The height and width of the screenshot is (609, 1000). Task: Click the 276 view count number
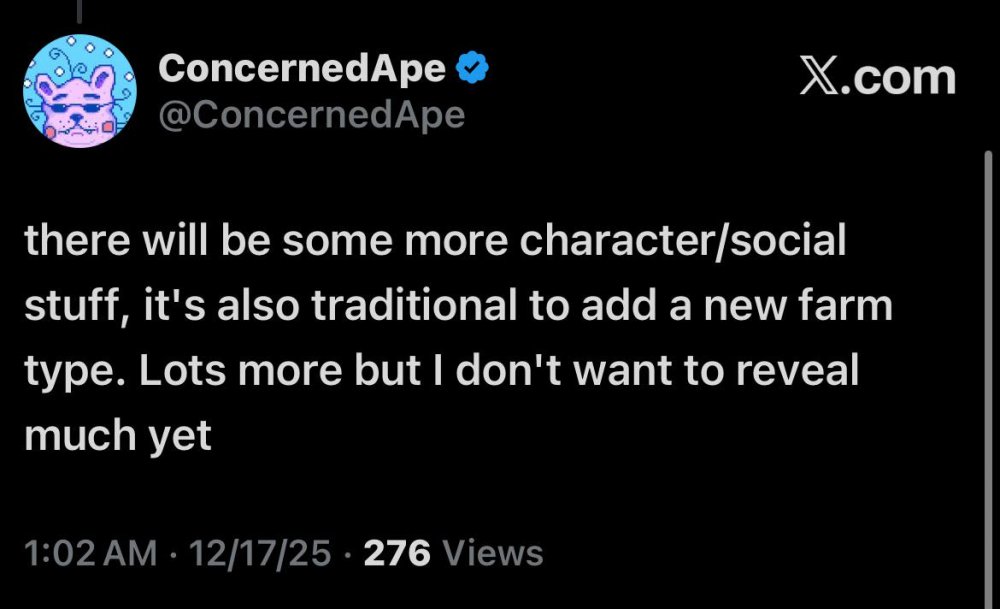[x=396, y=552]
